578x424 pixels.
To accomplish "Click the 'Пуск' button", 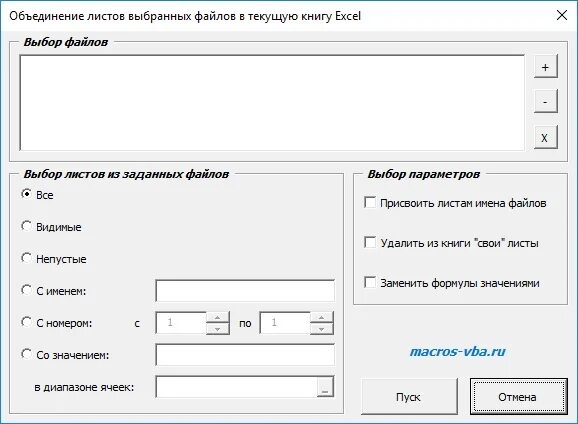I will (409, 397).
